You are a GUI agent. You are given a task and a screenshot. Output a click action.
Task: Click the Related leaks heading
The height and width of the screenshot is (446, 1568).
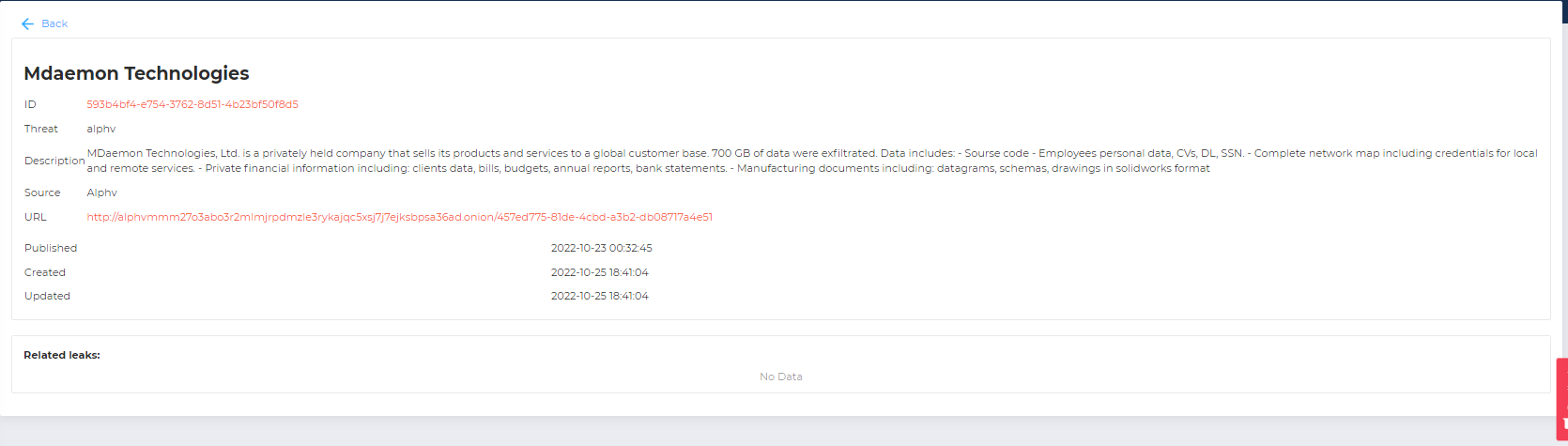(62, 355)
